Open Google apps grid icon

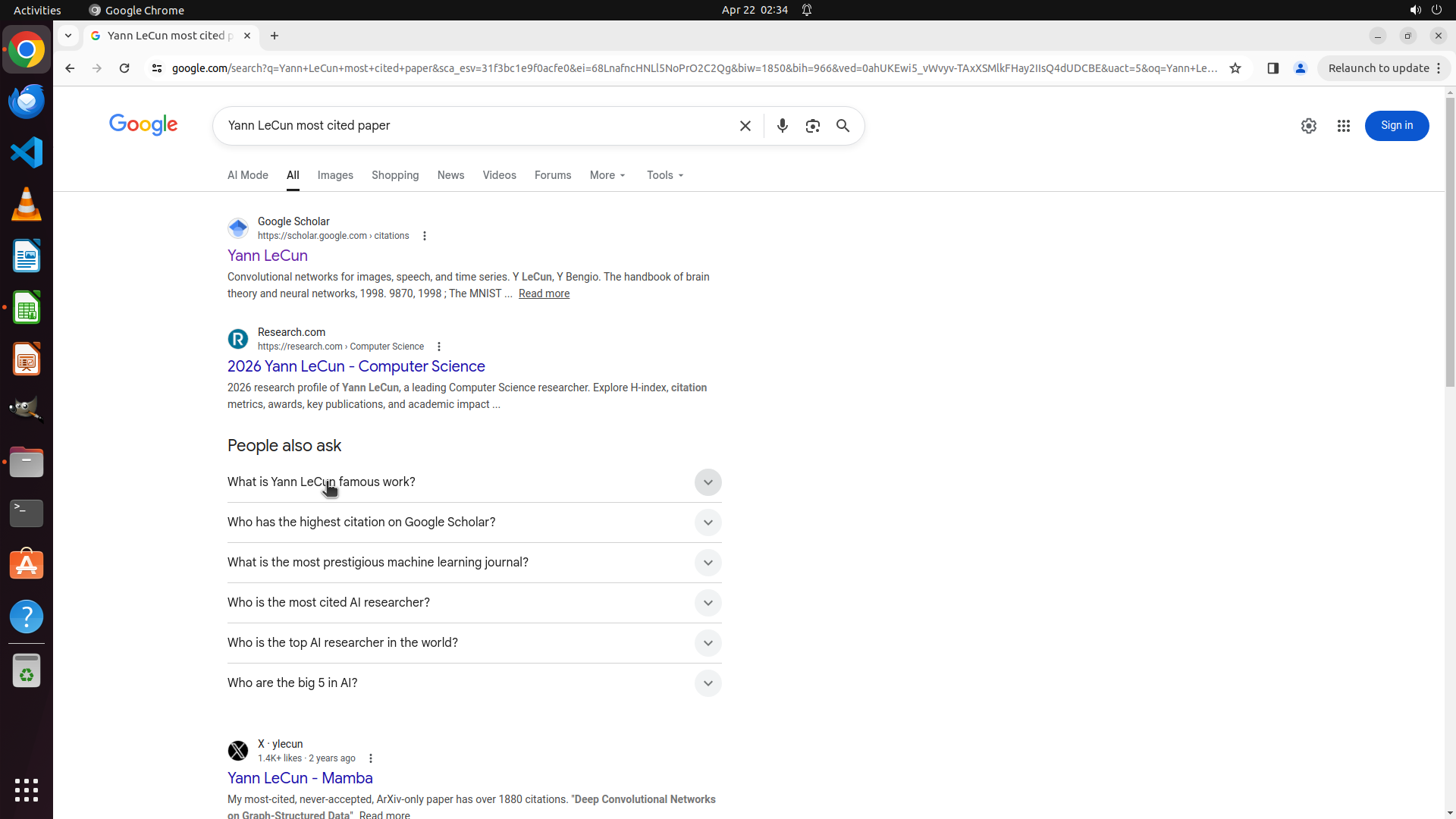point(1343,126)
